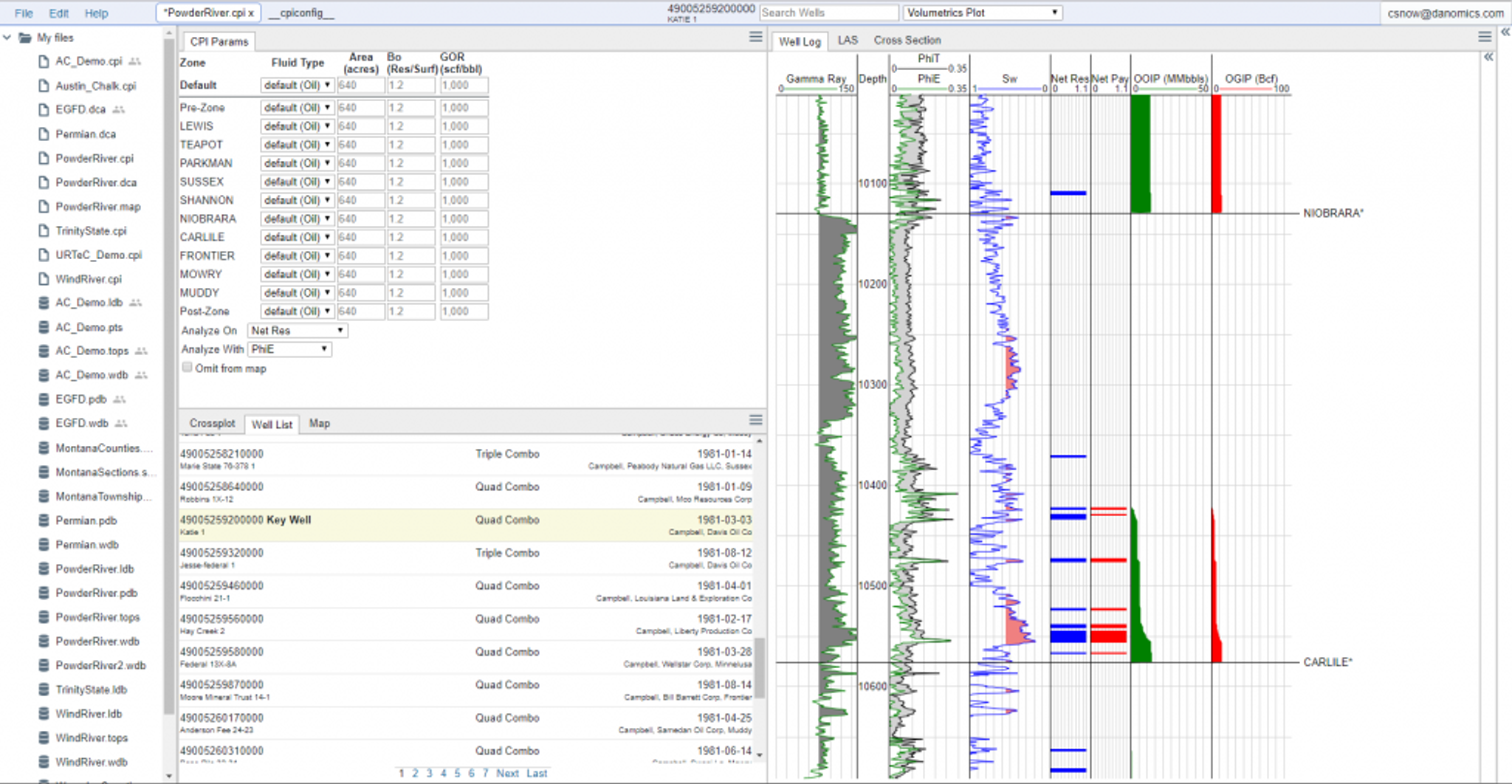Collapse the My files tree
1512x784 pixels.
point(7,38)
